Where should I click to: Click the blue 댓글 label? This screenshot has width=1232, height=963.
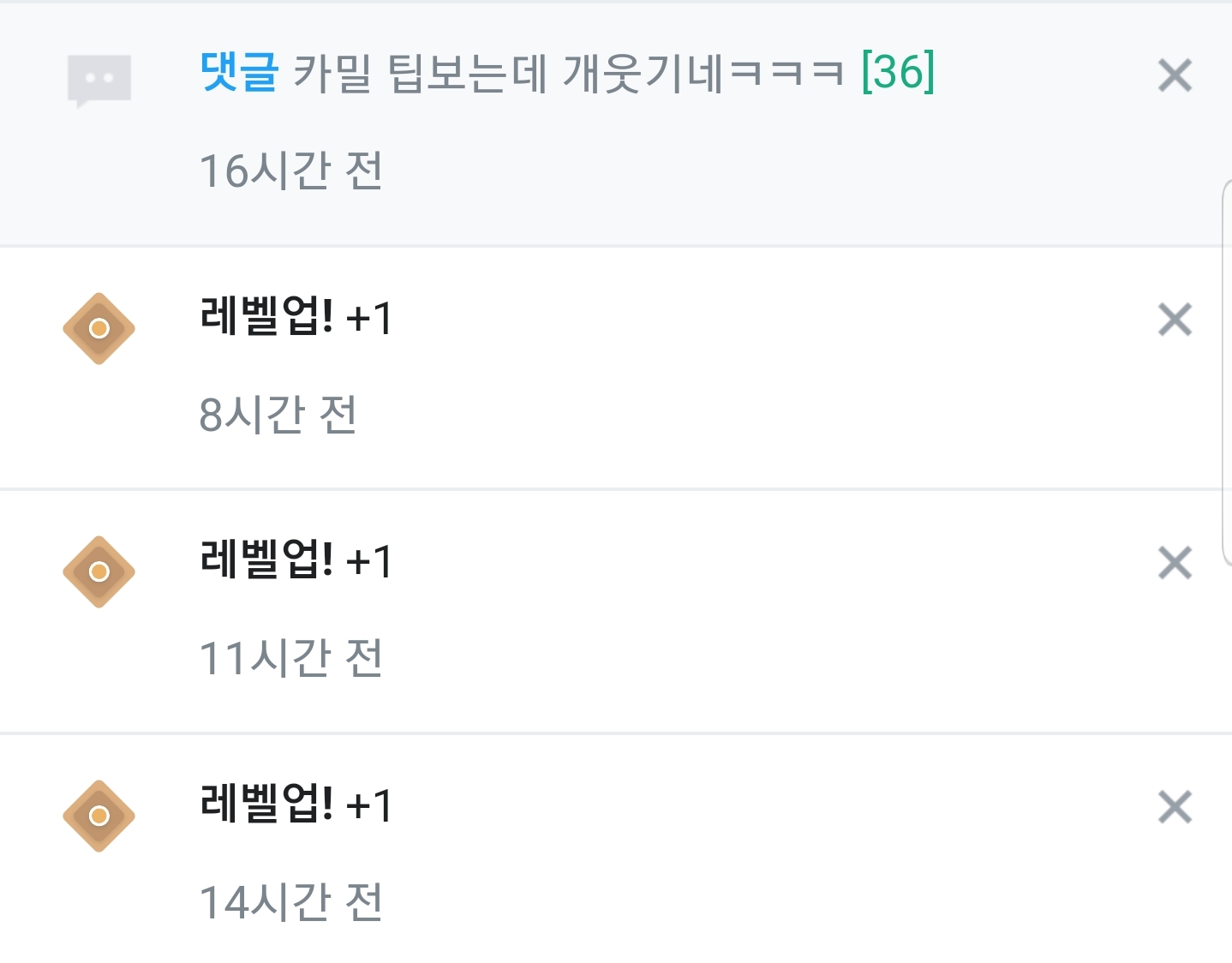point(238,71)
